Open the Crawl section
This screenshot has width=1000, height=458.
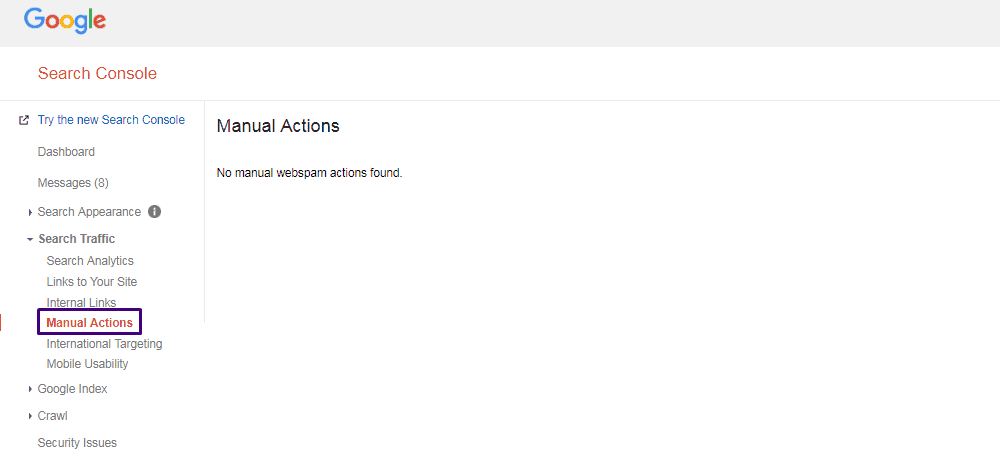click(52, 416)
